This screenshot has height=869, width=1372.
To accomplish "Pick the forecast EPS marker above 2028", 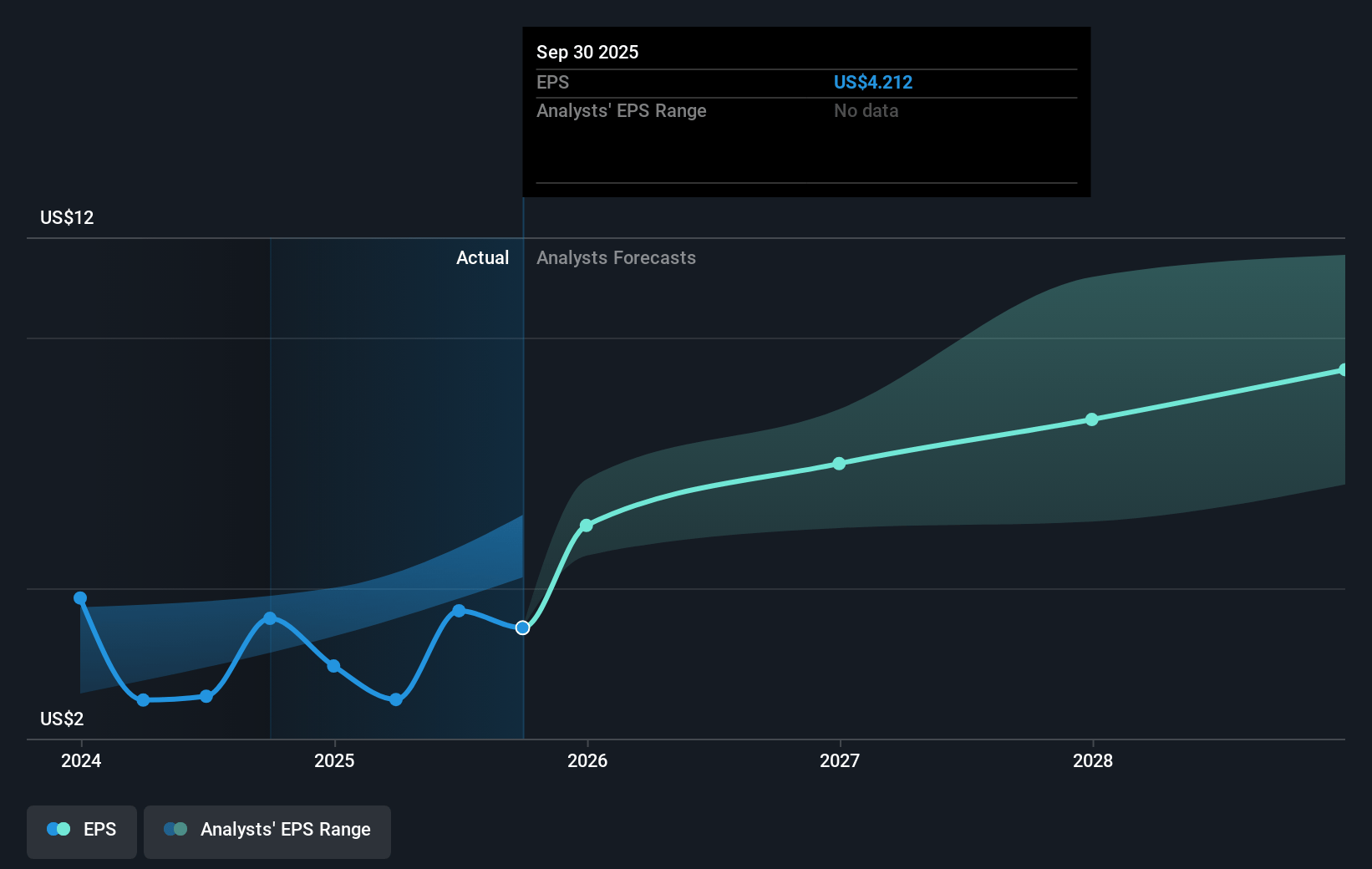I will 1092,419.
